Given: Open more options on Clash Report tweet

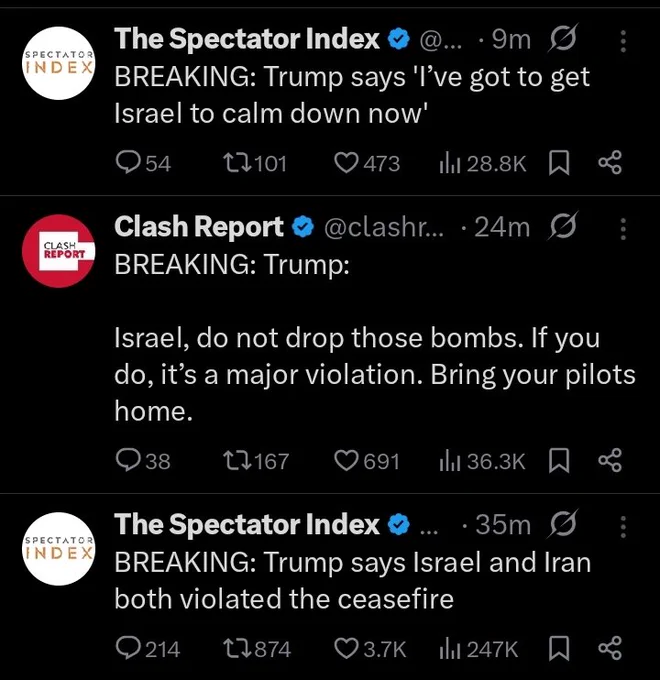Looking at the screenshot, I should coord(623,229).
